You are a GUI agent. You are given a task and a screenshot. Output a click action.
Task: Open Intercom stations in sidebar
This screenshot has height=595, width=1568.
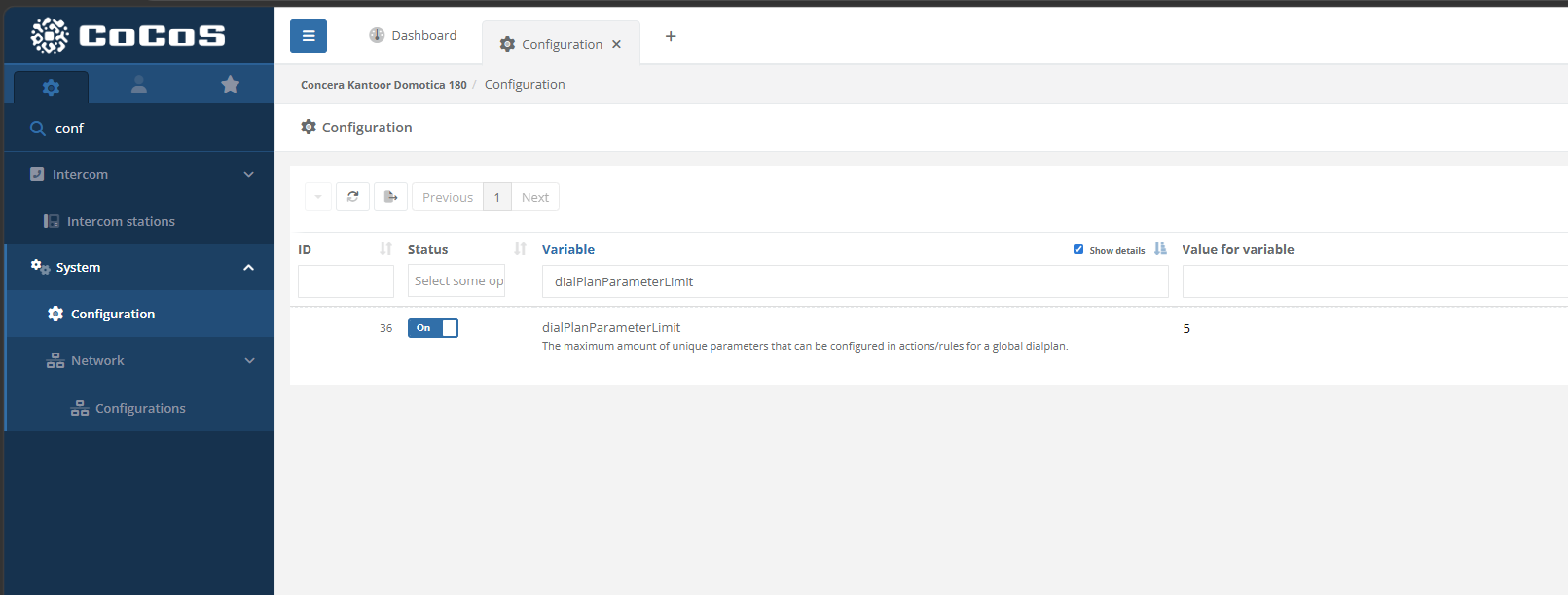(x=121, y=222)
